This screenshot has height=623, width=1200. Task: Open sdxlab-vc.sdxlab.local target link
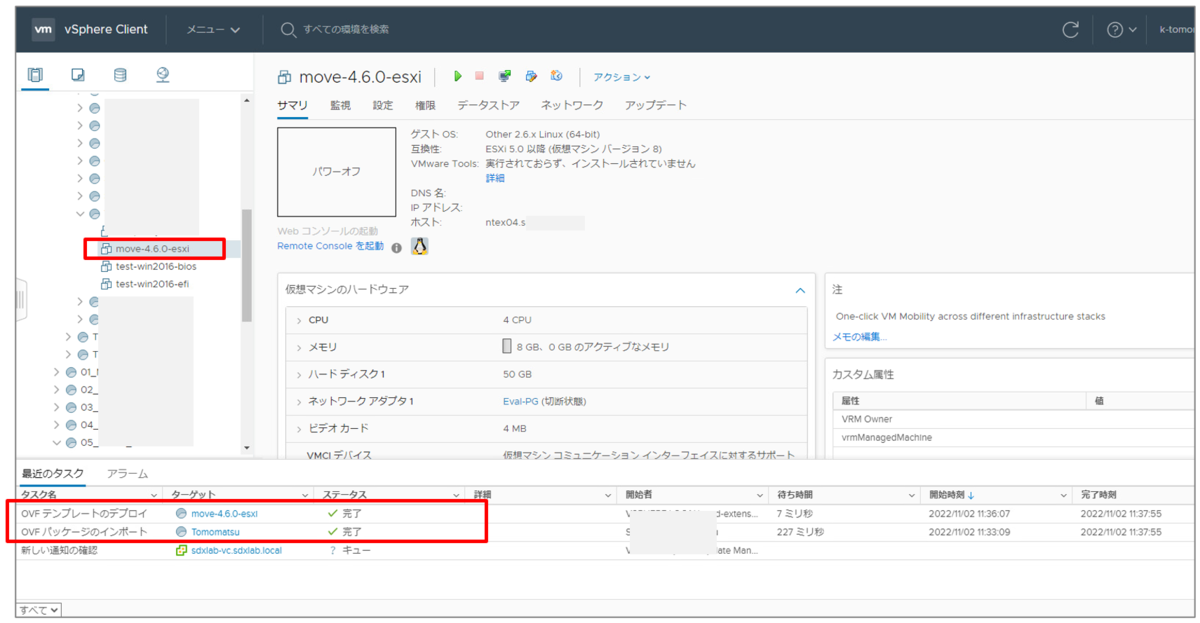pos(236,550)
